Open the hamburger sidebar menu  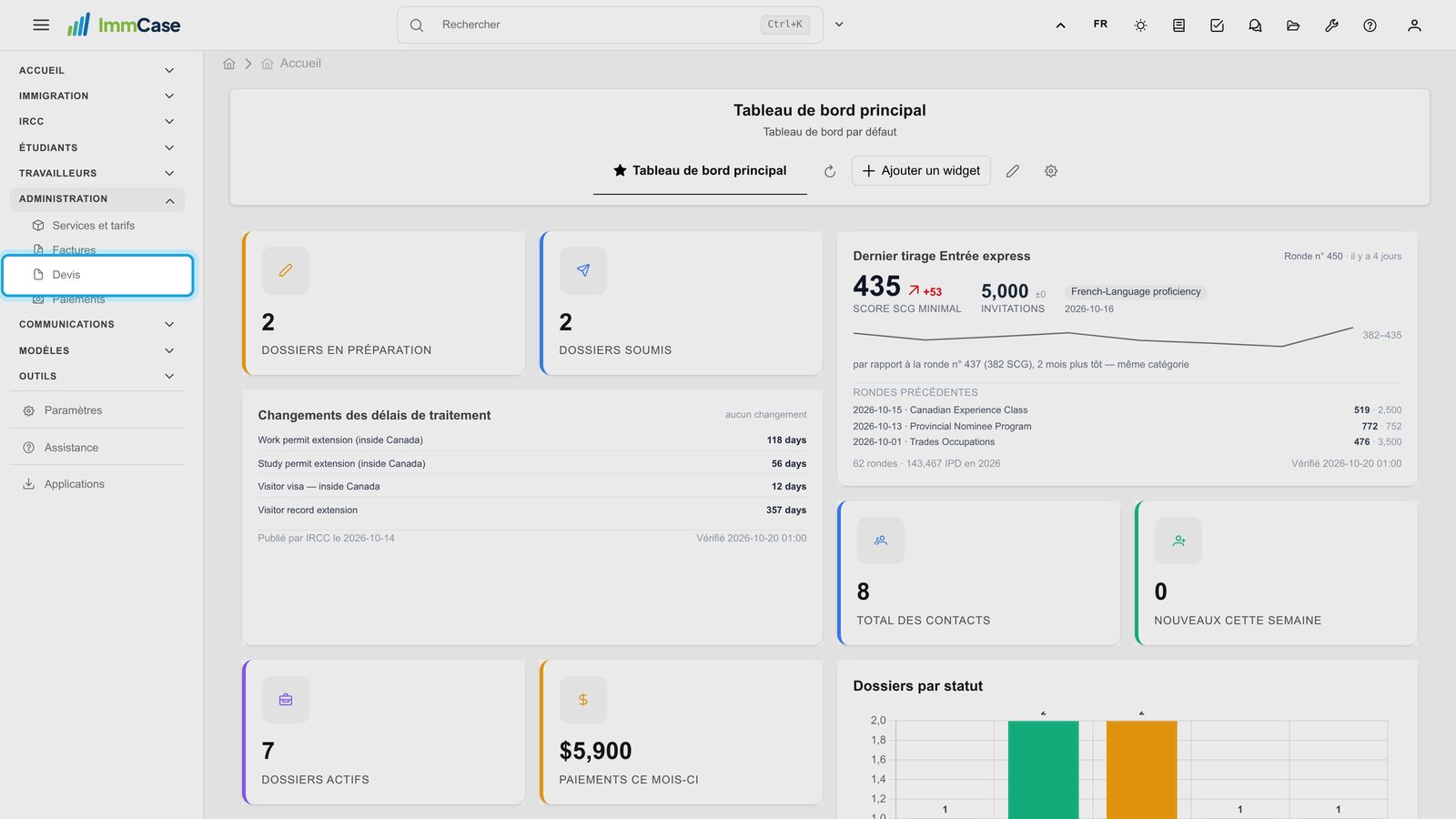click(x=41, y=25)
